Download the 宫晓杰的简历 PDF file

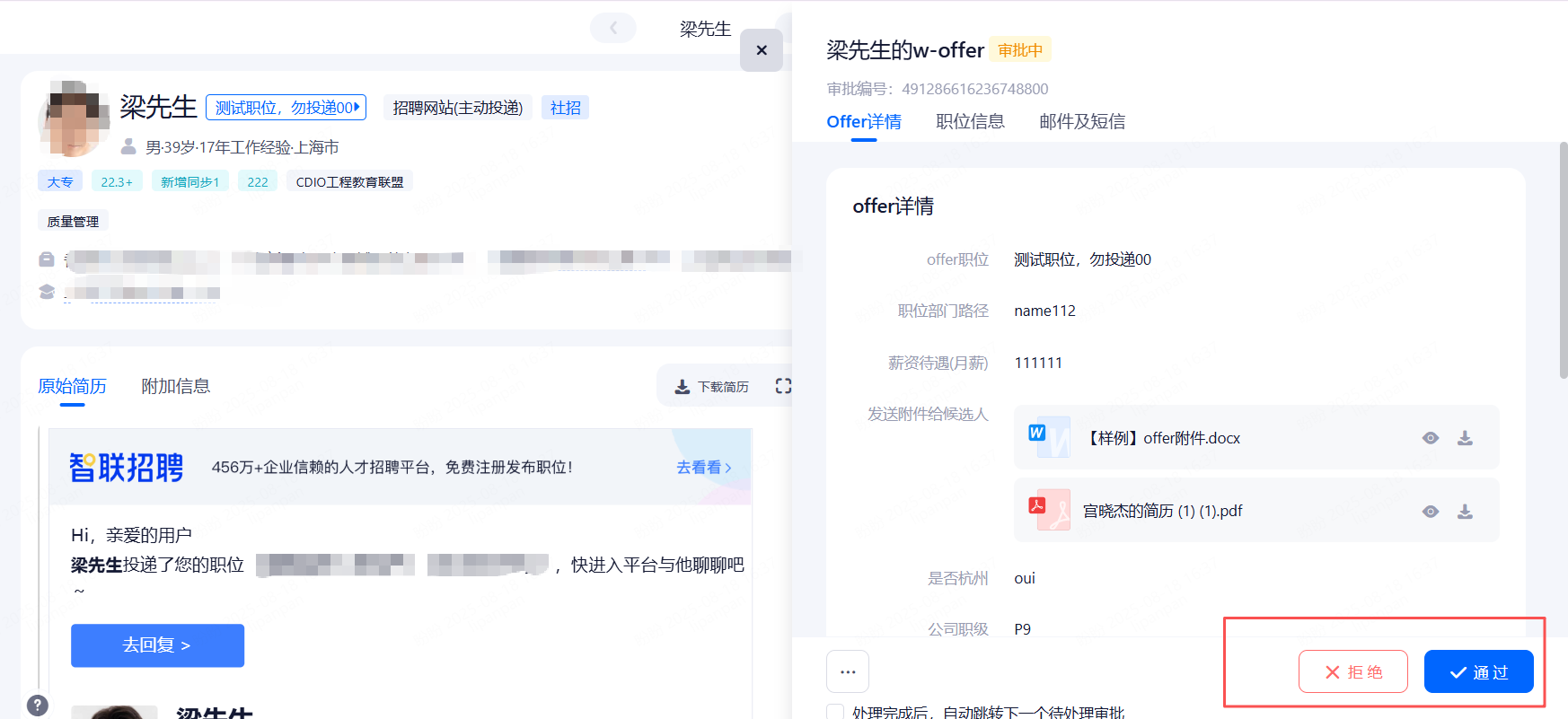pyautogui.click(x=1465, y=512)
